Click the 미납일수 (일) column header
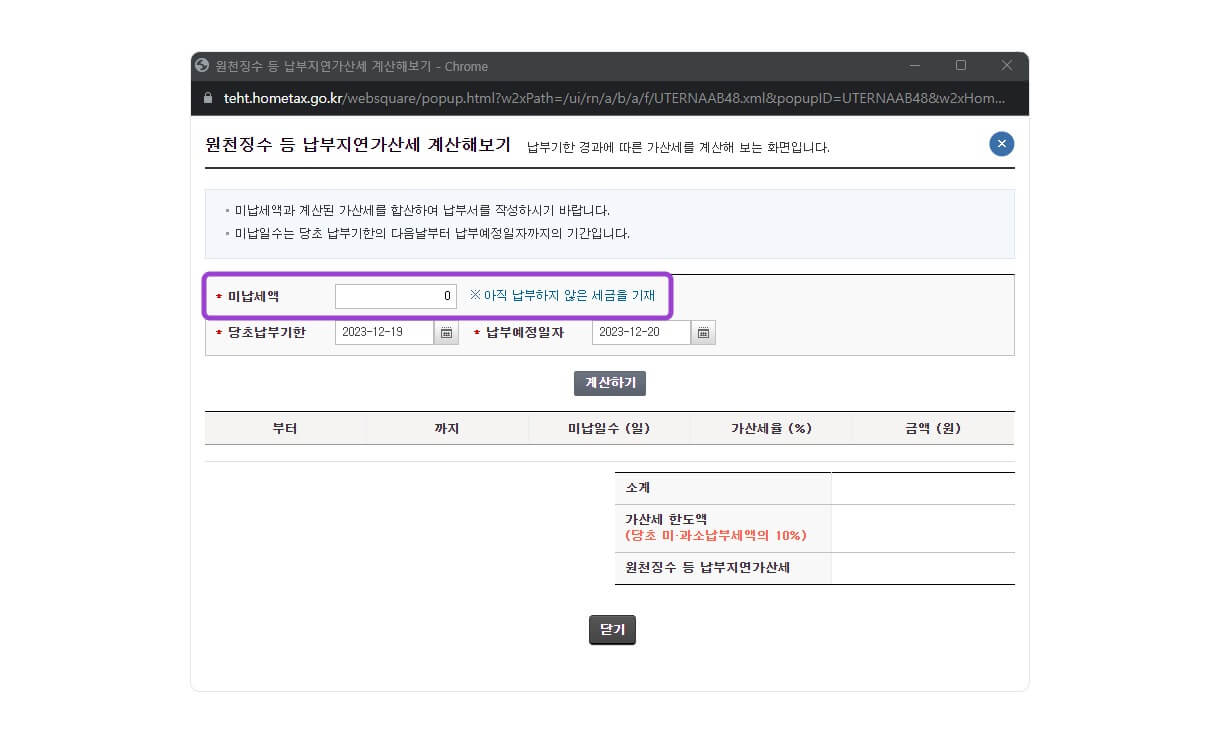Image resolution: width=1219 pixels, height=744 pixels. tap(609, 428)
